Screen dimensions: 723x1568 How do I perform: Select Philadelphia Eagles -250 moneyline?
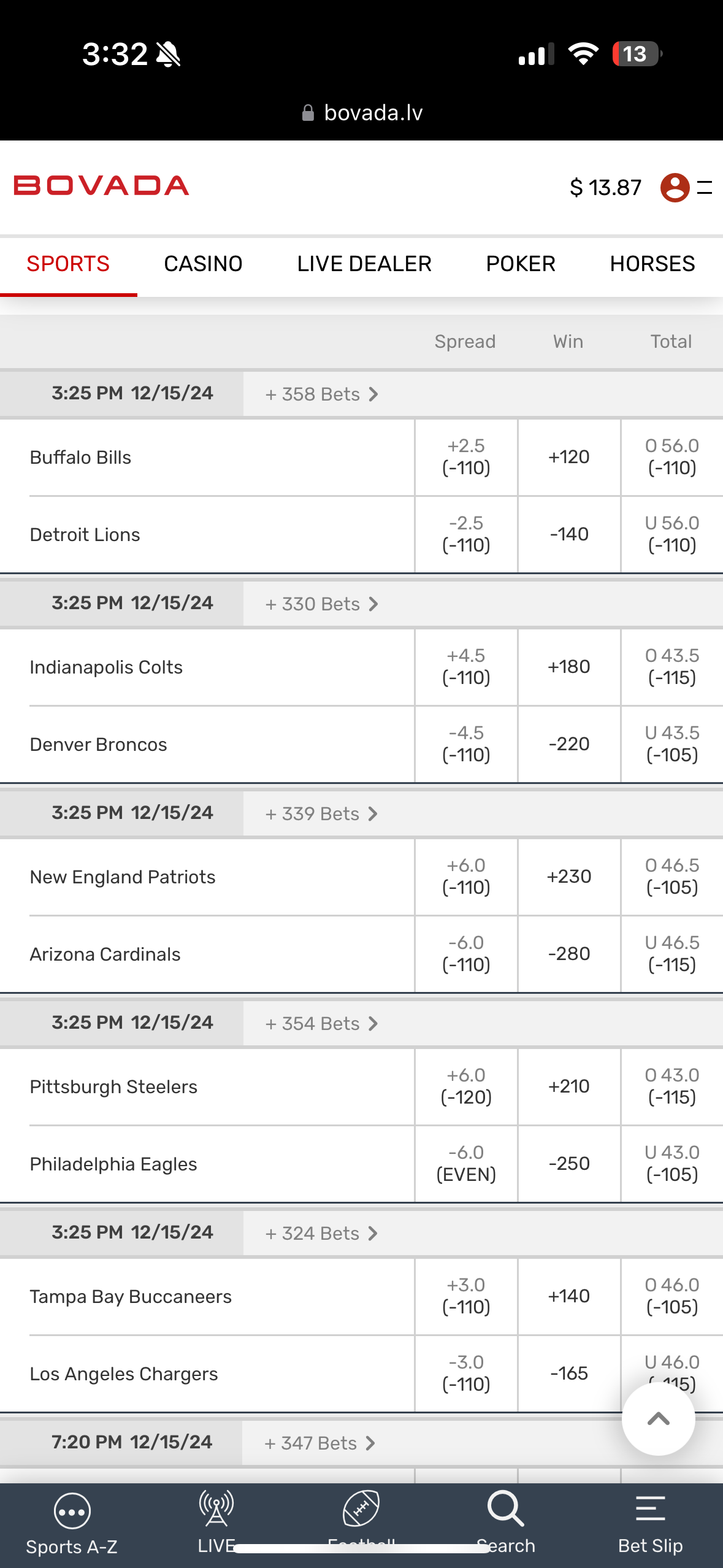(x=569, y=1164)
